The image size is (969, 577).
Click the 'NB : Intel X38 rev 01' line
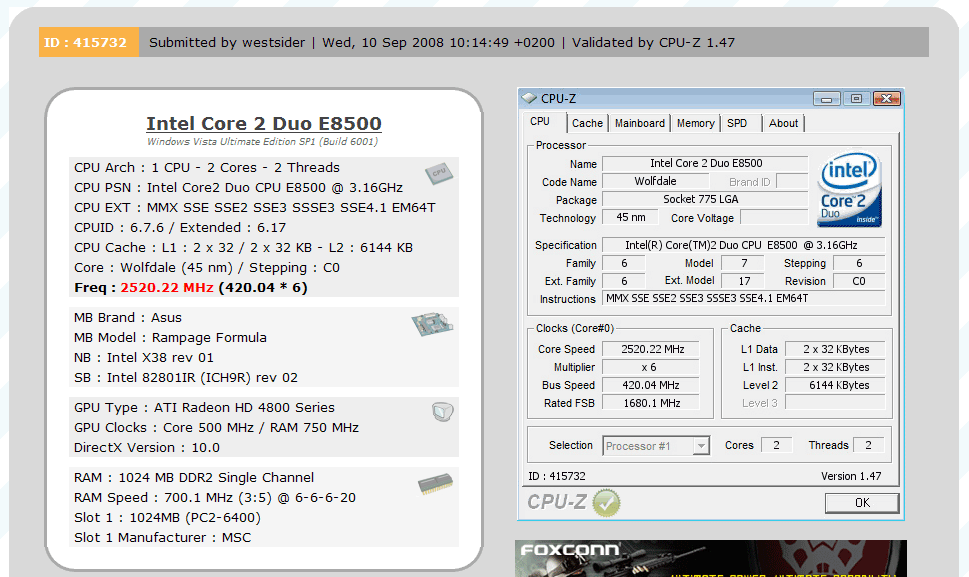click(144, 357)
